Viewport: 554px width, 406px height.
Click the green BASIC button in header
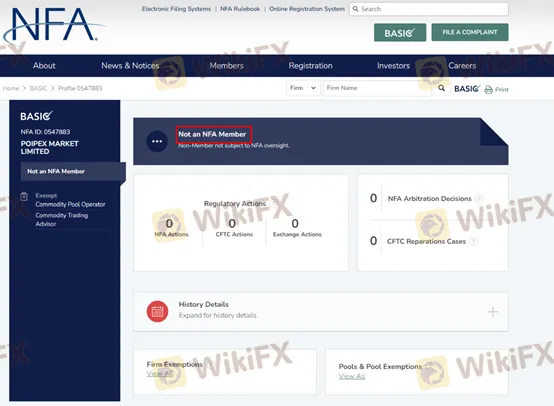coord(400,33)
